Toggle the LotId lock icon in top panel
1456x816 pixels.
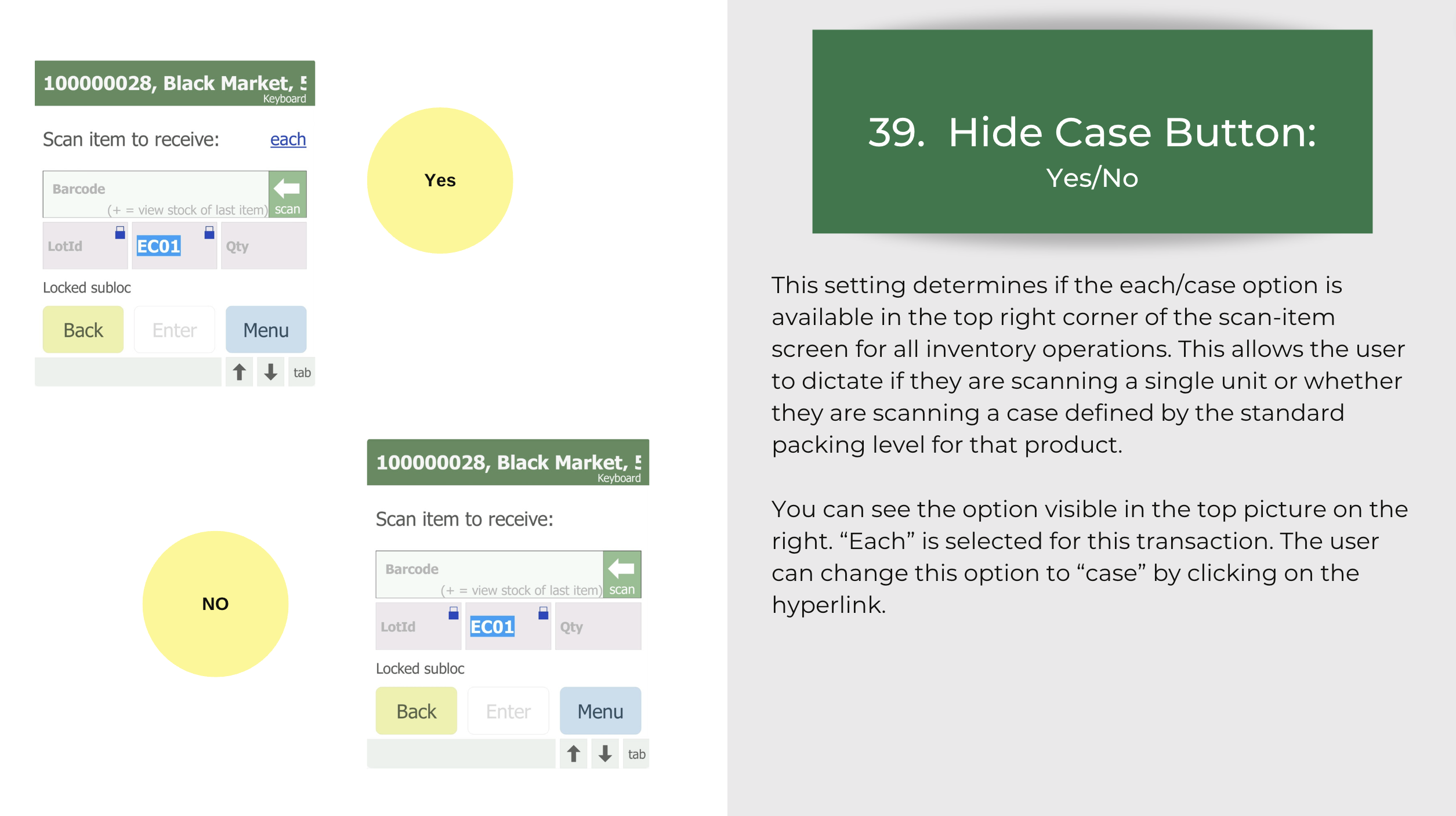[x=120, y=233]
